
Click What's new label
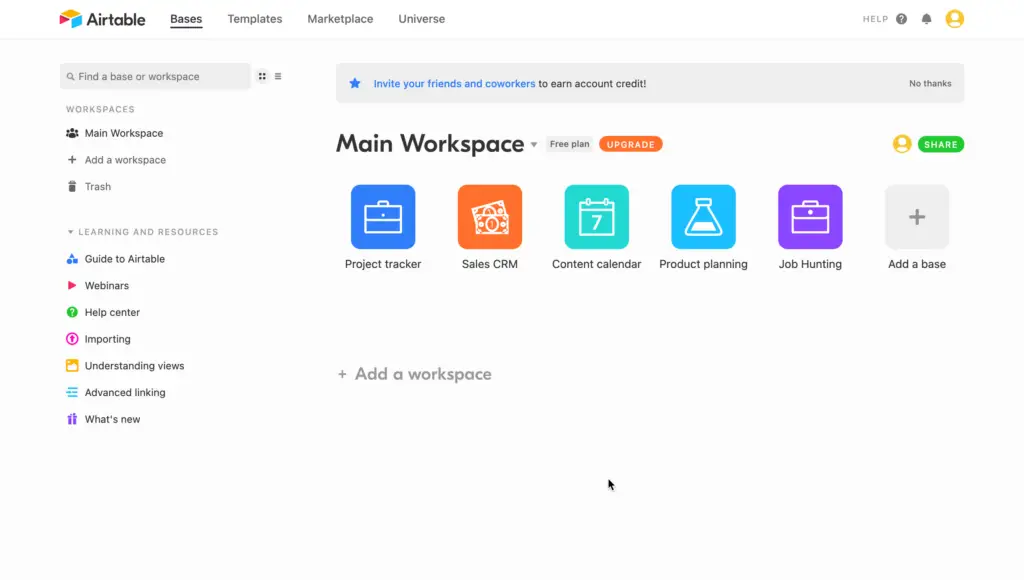[x=112, y=419]
